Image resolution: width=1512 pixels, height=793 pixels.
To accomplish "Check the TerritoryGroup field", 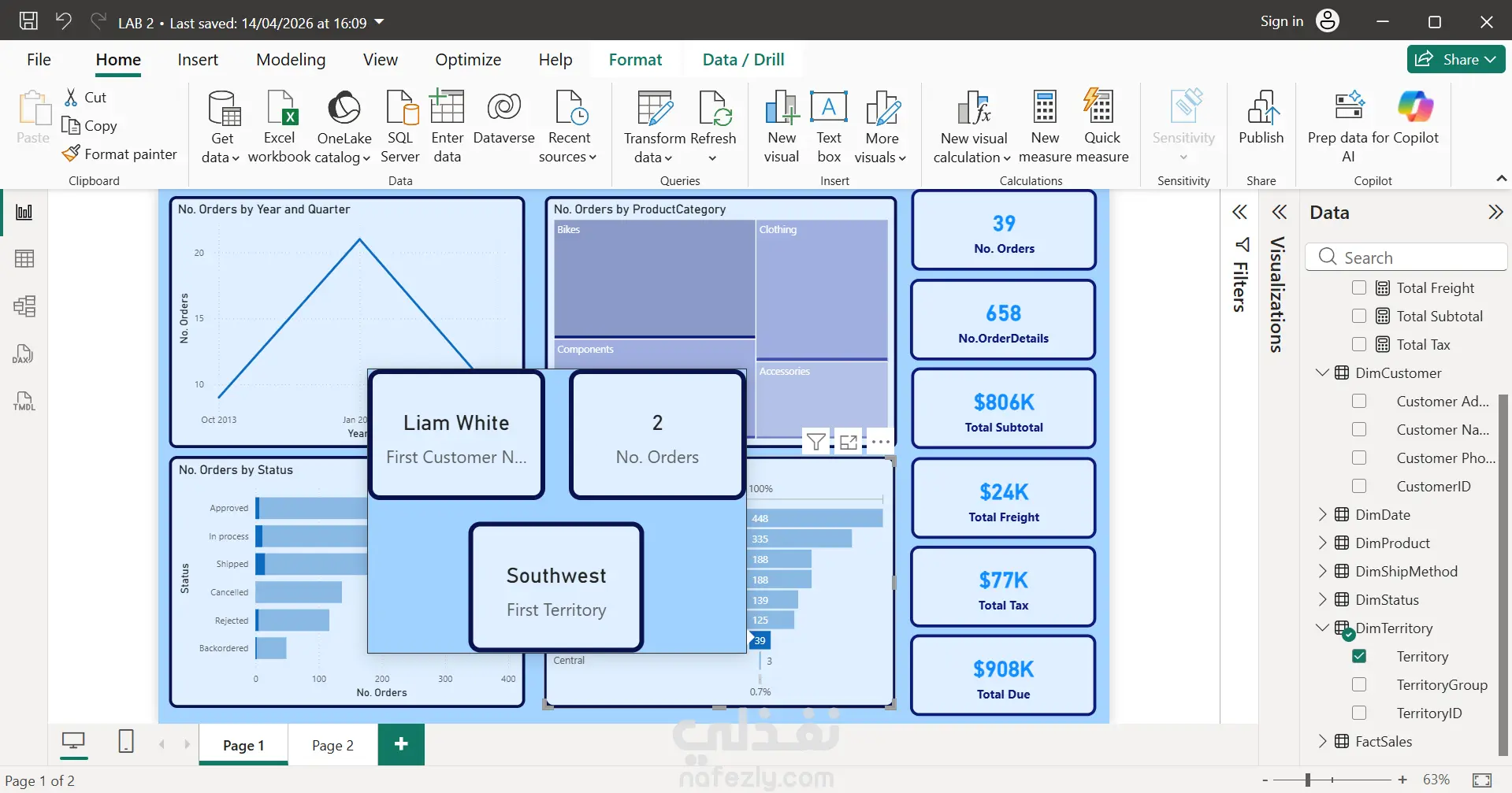I will point(1359,684).
